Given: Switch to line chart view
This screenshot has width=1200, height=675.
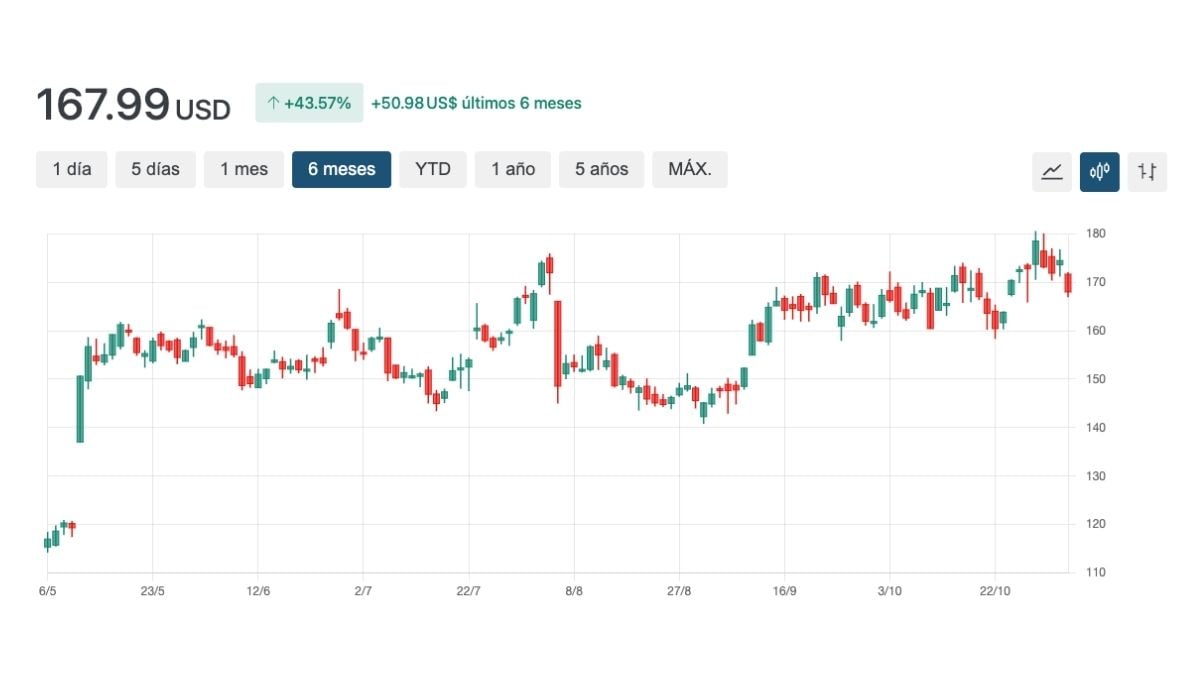Looking at the screenshot, I should coord(1051,171).
